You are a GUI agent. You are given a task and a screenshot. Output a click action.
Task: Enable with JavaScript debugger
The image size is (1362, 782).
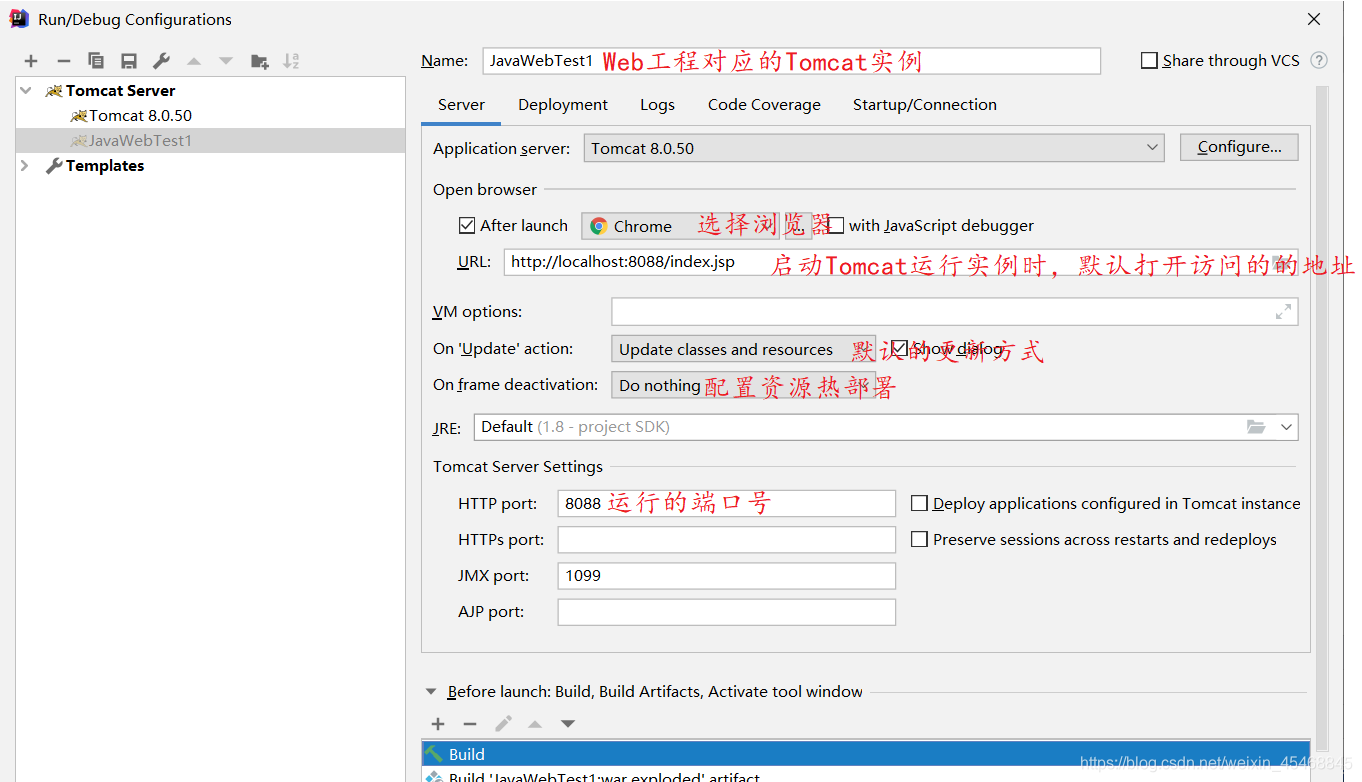click(836, 226)
